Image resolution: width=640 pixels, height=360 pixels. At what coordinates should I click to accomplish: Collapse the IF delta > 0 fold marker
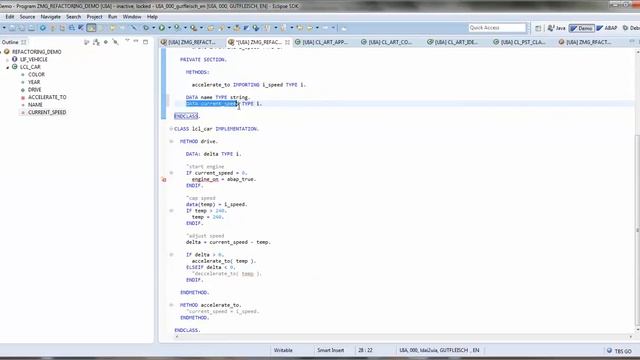(171, 255)
